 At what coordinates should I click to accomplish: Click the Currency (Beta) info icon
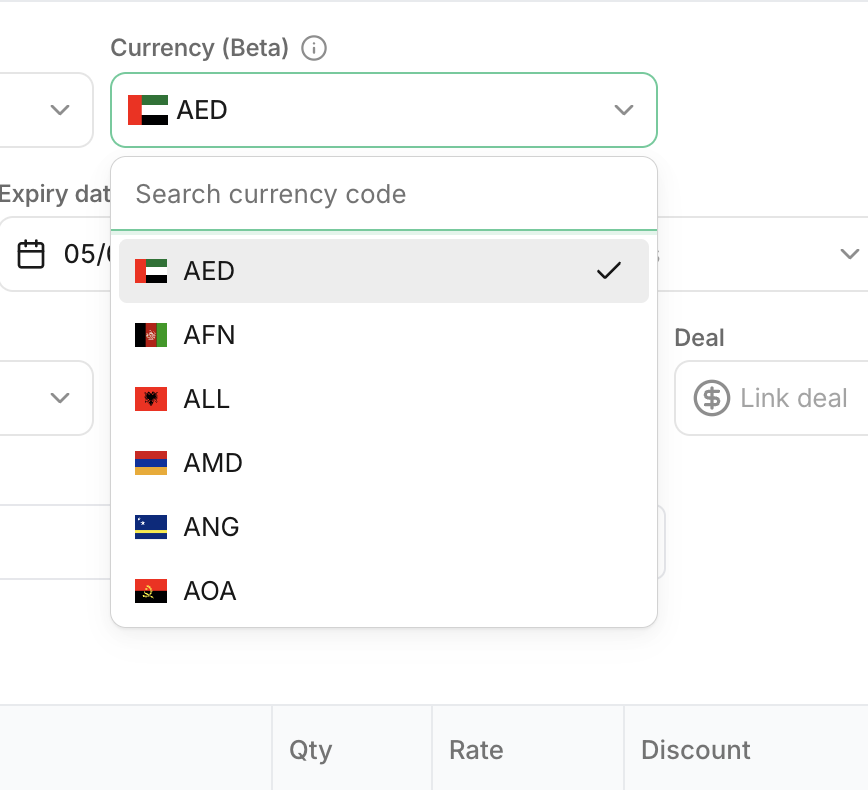point(314,48)
